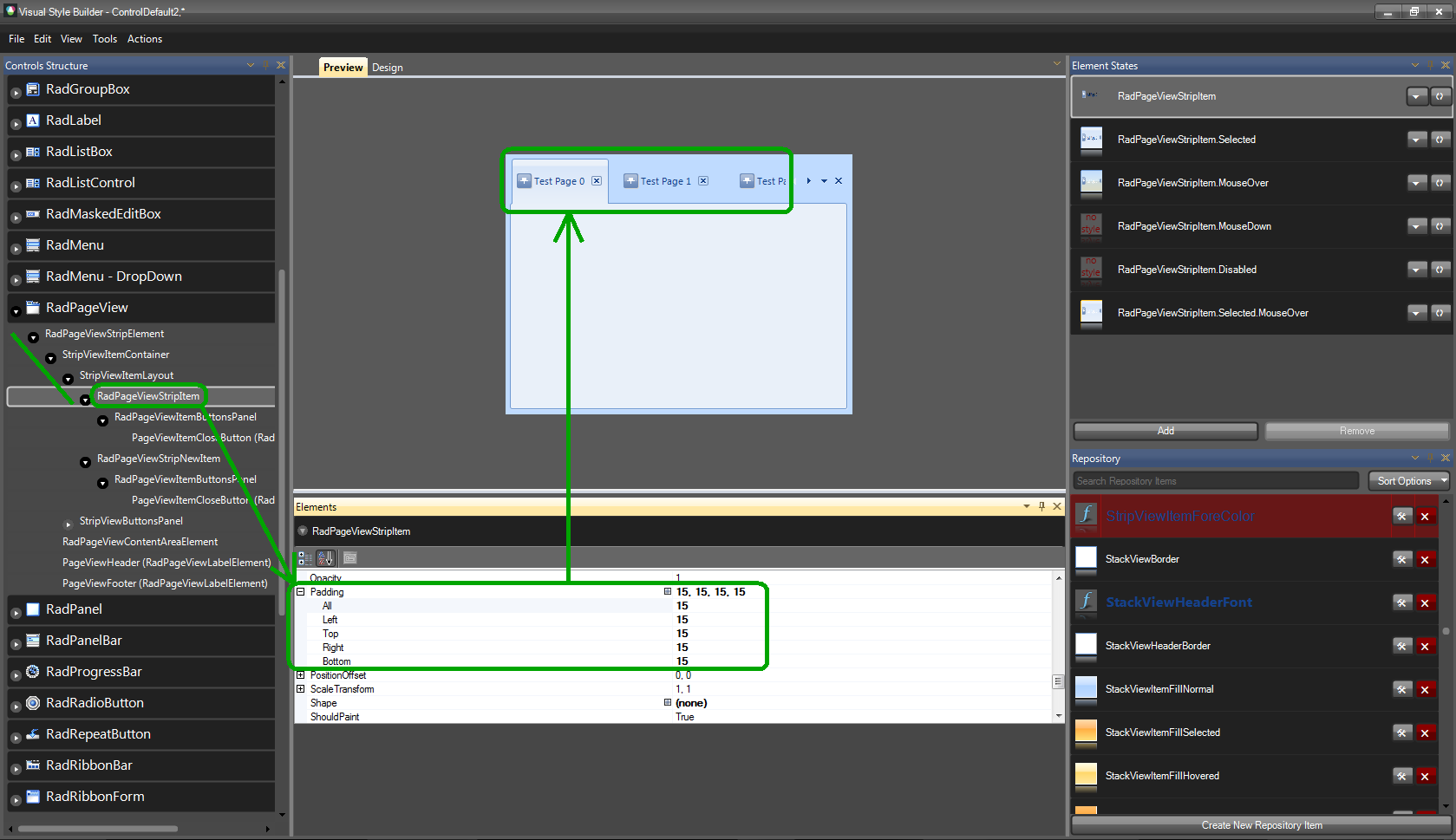Edit the StripViewItemForeColor repository item
The height and width of the screenshot is (840, 1456).
[x=1402, y=517]
